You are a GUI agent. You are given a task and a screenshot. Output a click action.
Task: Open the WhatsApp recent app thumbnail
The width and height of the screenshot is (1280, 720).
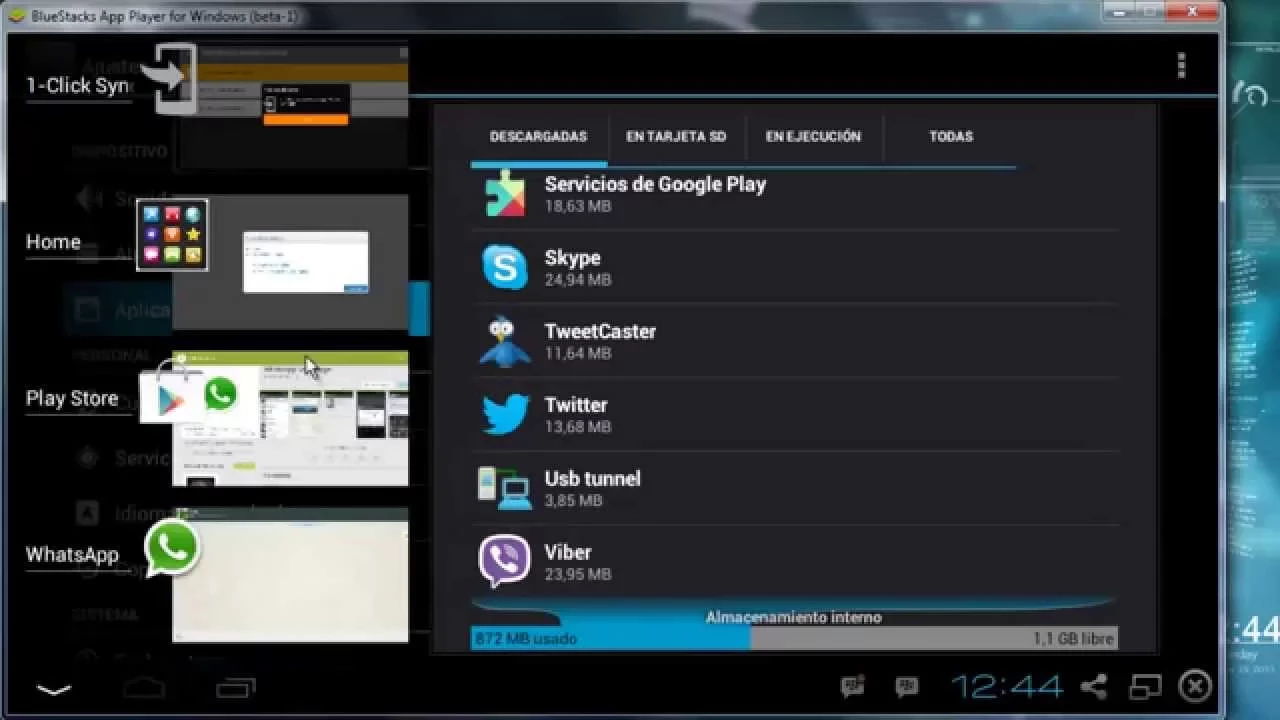click(x=290, y=575)
